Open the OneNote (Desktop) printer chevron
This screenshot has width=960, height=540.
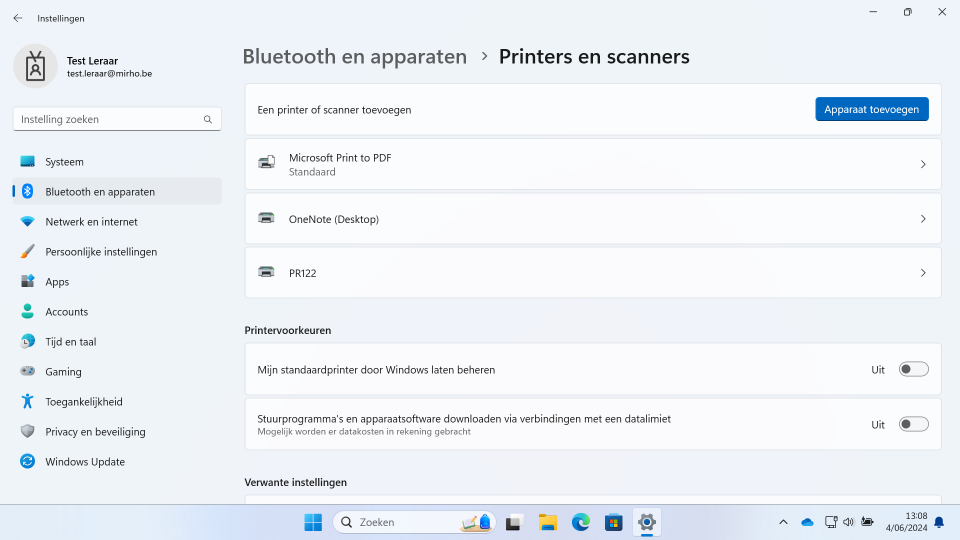pos(923,219)
